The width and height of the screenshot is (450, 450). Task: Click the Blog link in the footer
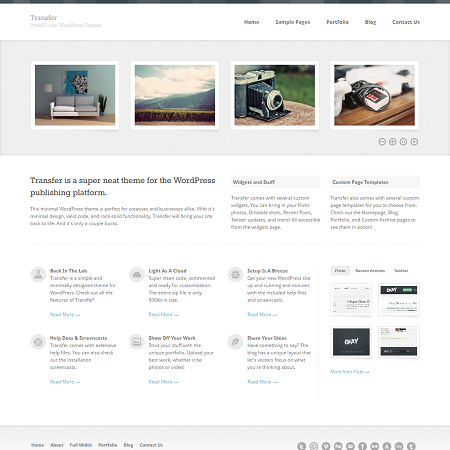[x=128, y=445]
